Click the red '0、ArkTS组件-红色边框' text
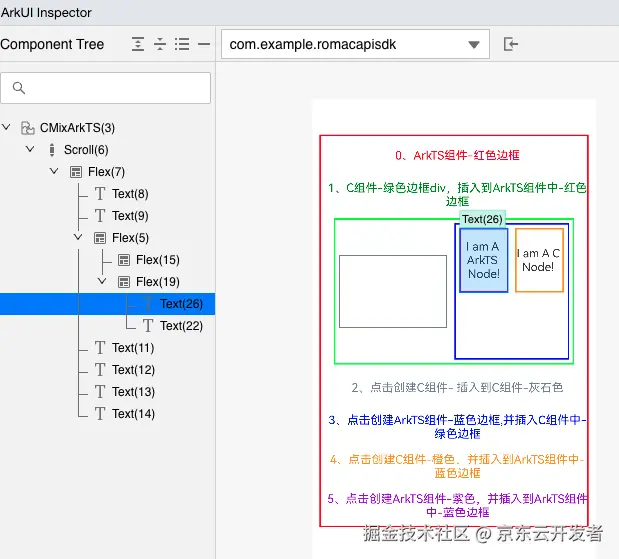The image size is (619, 559). 457,155
